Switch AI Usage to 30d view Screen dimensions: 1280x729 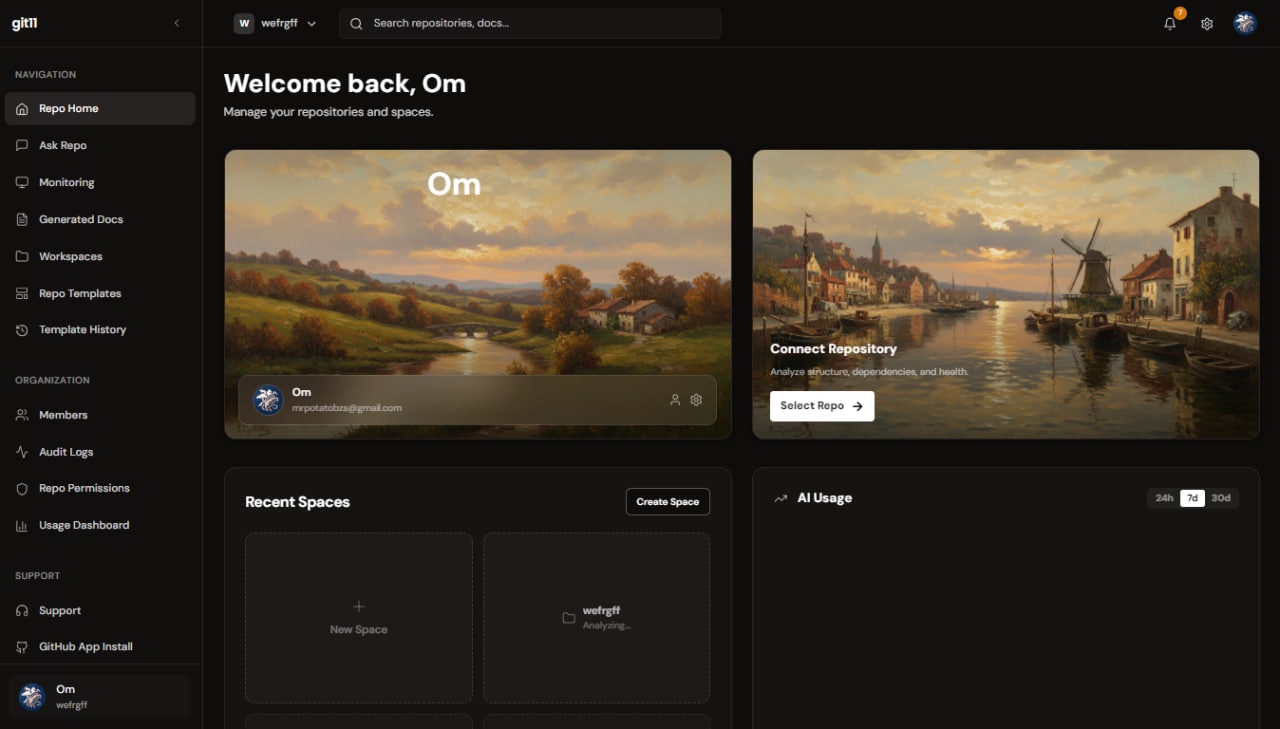click(1220, 497)
